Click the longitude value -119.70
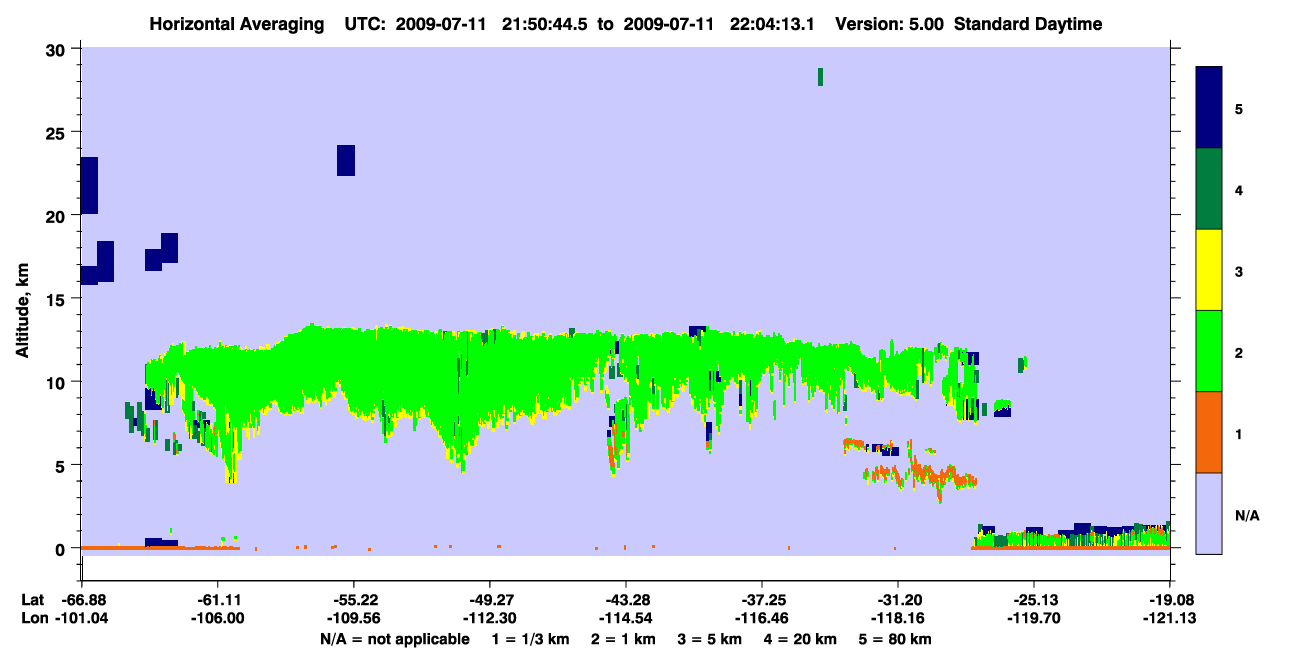Viewport: 1300px width, 667px height. coord(1034,618)
